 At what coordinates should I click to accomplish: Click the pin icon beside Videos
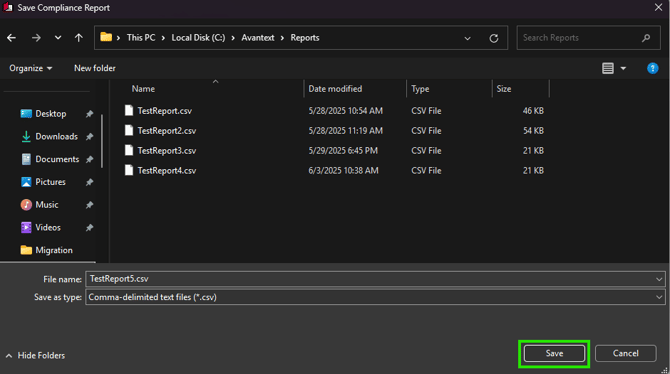point(89,228)
